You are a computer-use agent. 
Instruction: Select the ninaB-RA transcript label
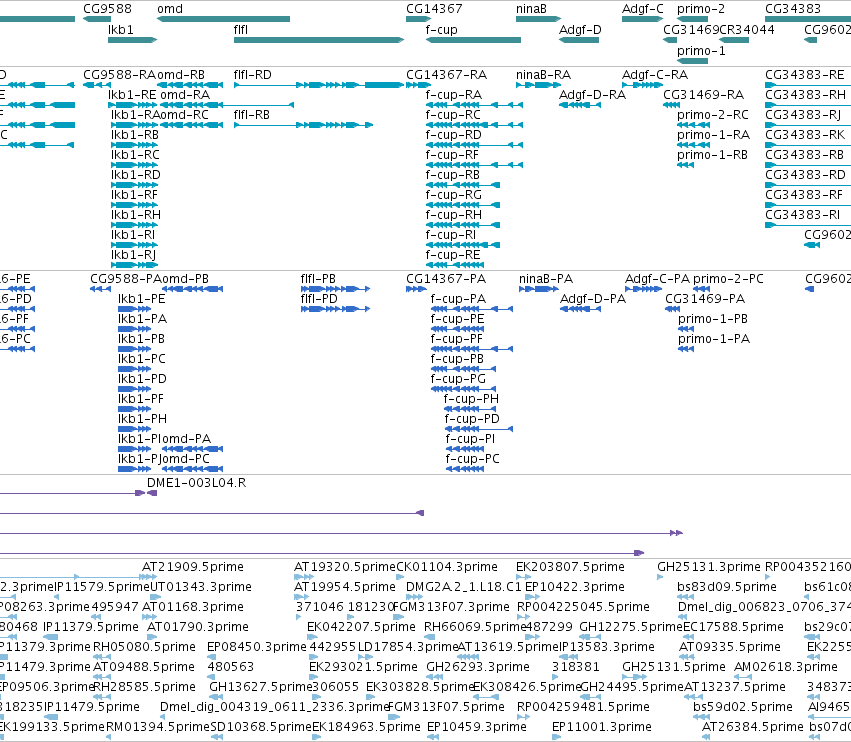coord(543,74)
